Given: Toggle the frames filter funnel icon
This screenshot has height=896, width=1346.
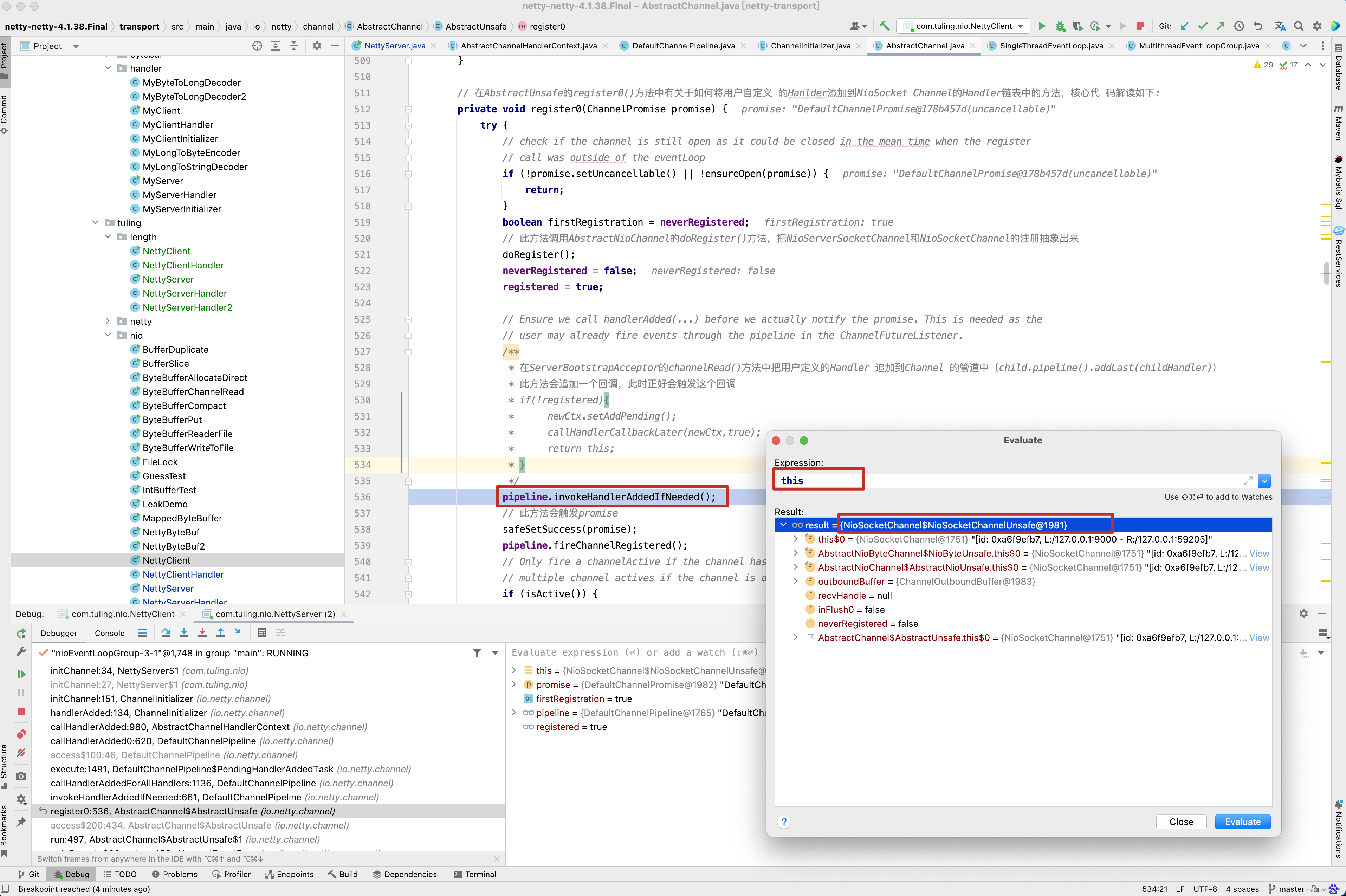Looking at the screenshot, I should click(477, 652).
